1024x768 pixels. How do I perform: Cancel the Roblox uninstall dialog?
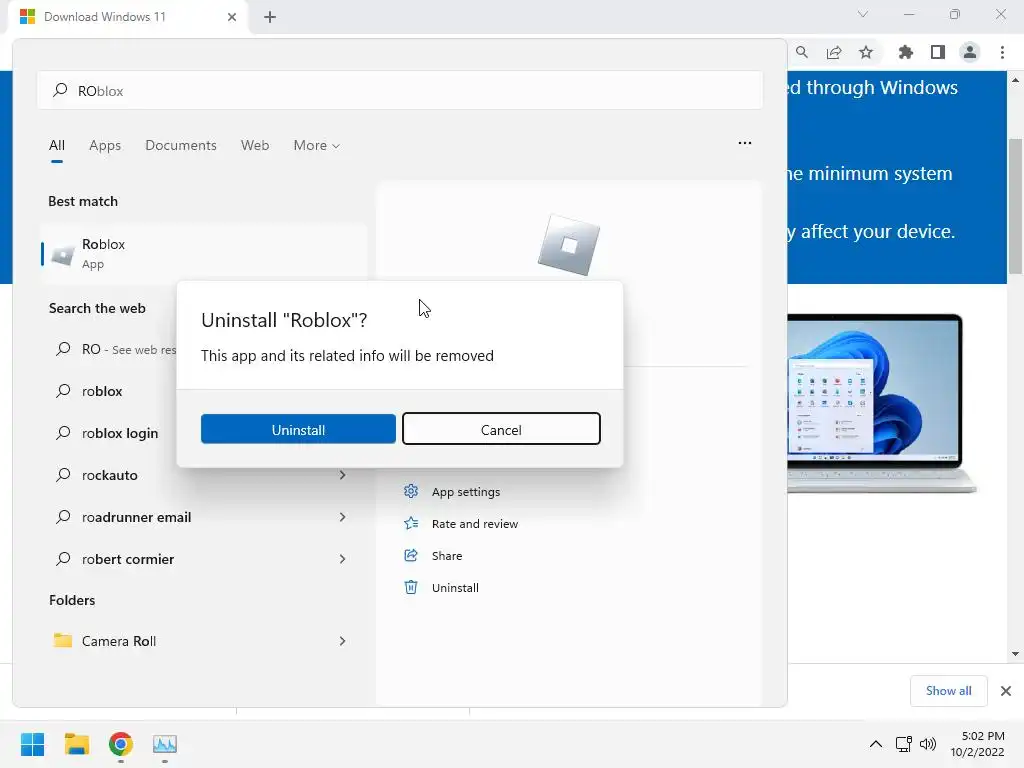(501, 429)
